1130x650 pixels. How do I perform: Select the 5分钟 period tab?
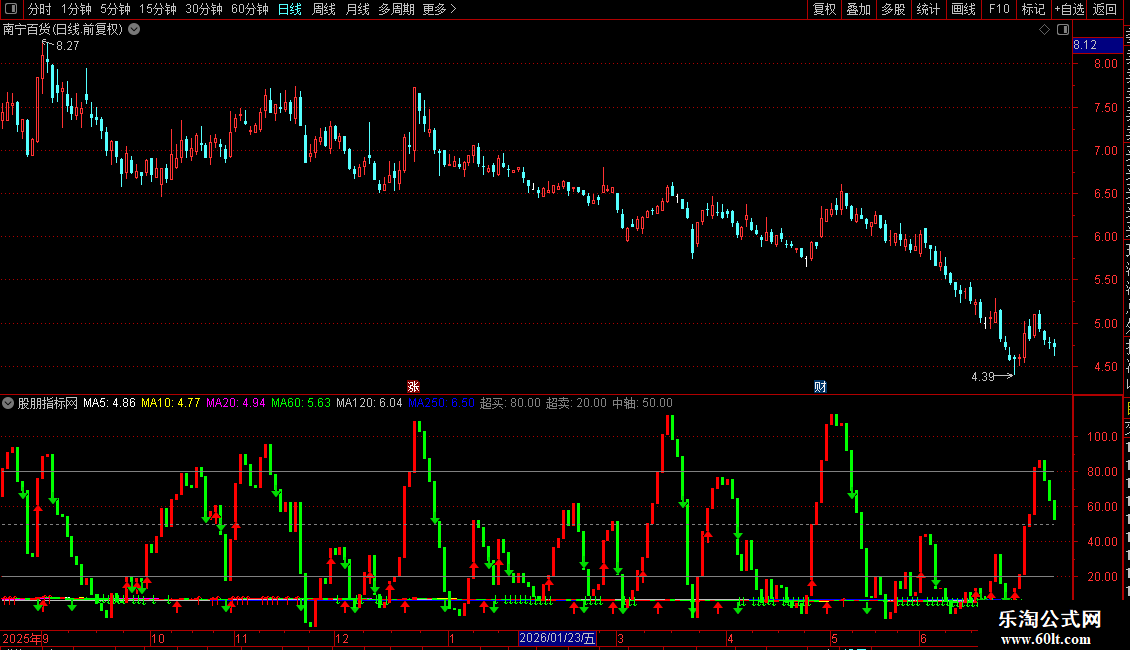coord(115,9)
